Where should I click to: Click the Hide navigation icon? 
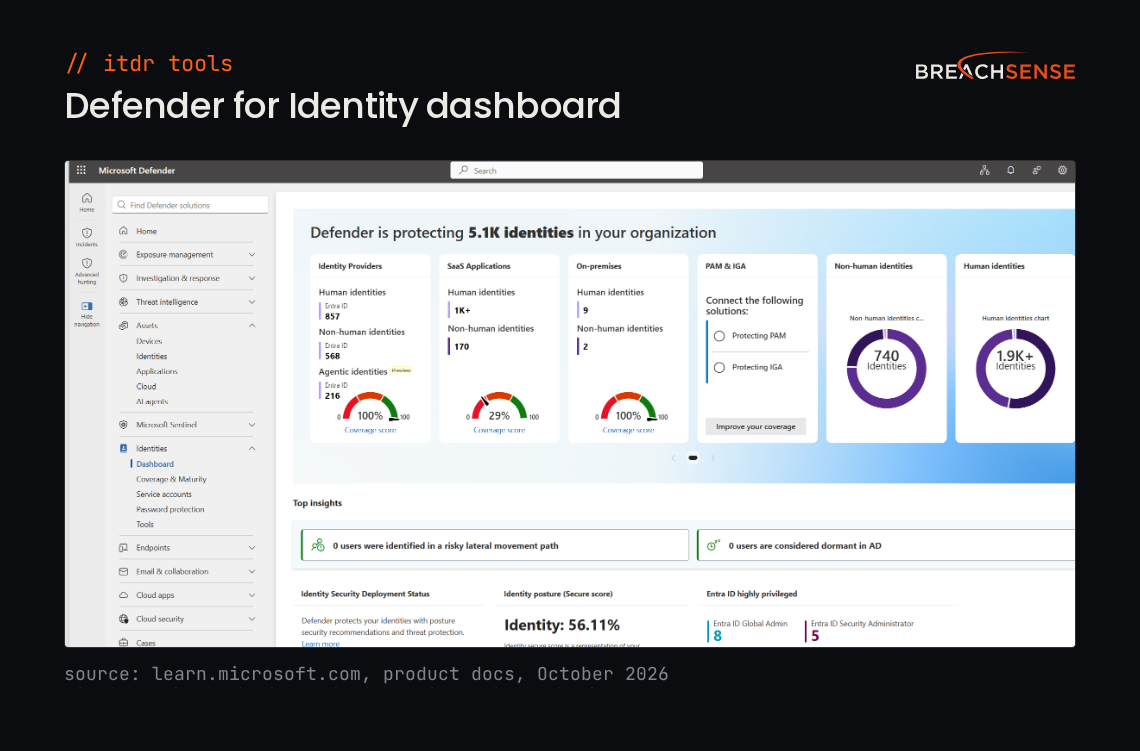pos(87,306)
